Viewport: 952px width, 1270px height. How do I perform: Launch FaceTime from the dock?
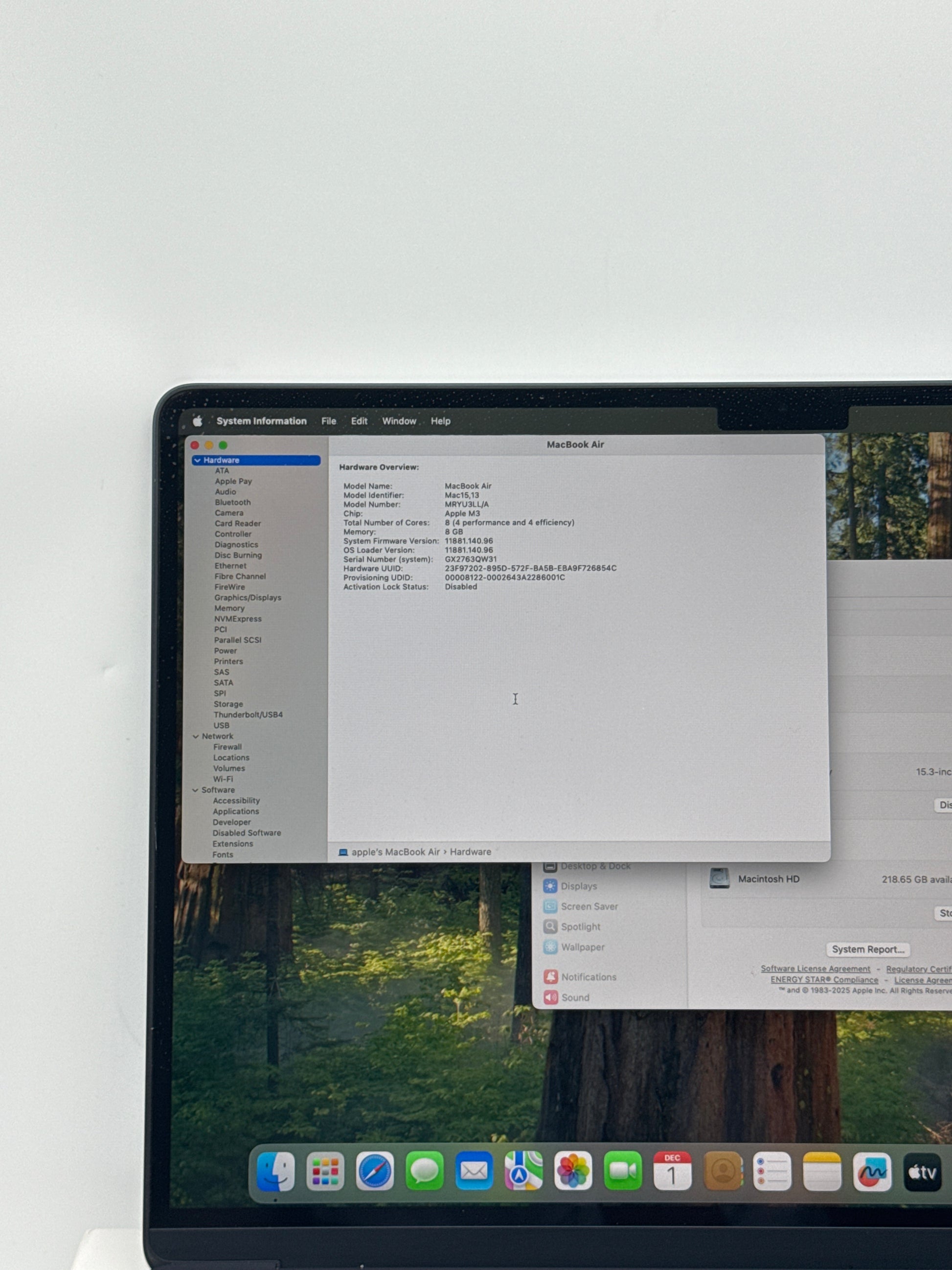(623, 1171)
